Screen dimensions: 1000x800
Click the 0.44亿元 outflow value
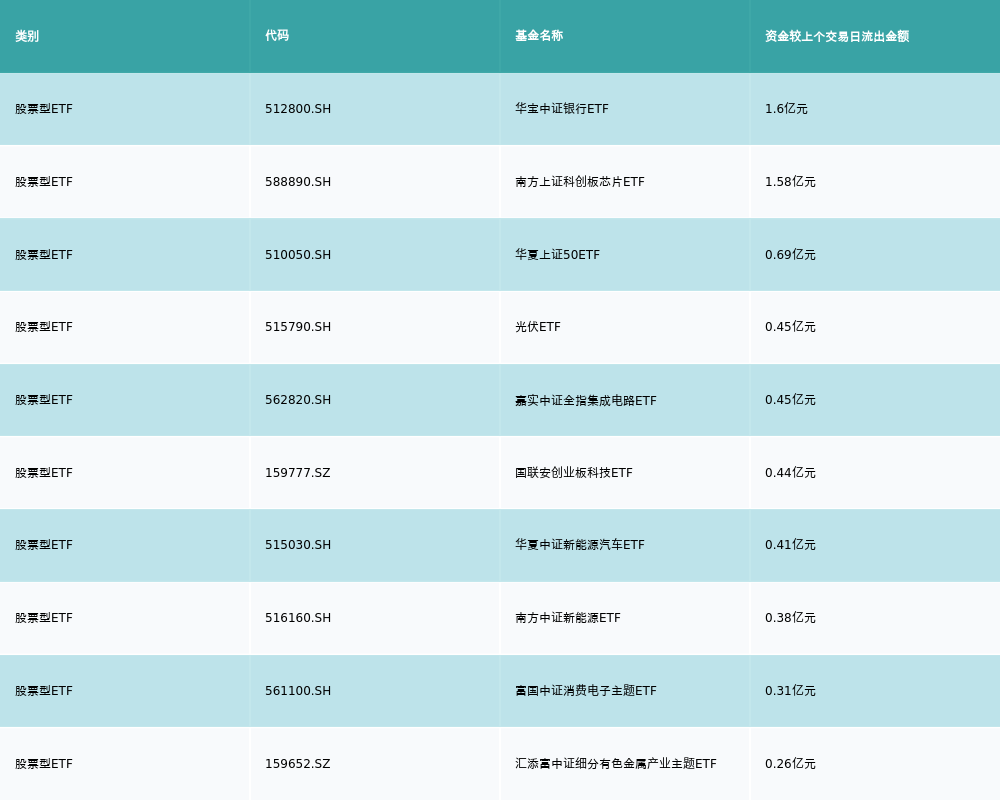point(790,473)
